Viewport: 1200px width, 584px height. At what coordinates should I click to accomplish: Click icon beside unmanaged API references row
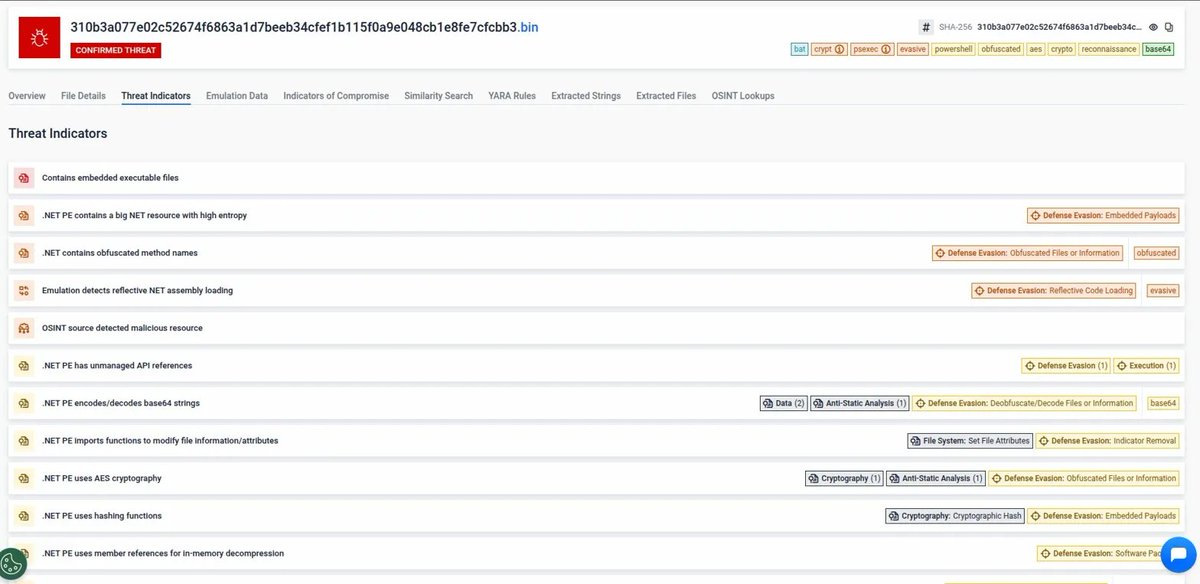click(x=24, y=366)
